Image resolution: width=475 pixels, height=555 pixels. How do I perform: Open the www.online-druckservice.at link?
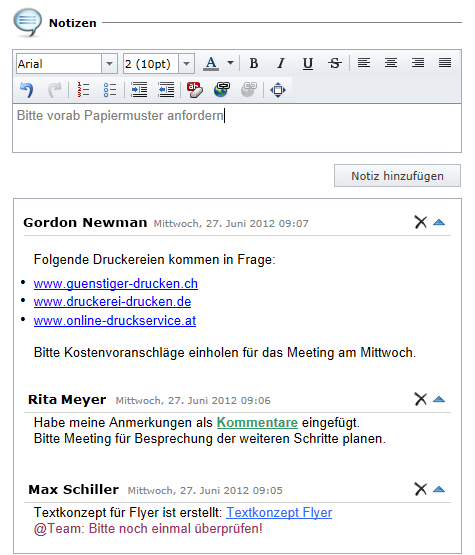(x=115, y=320)
